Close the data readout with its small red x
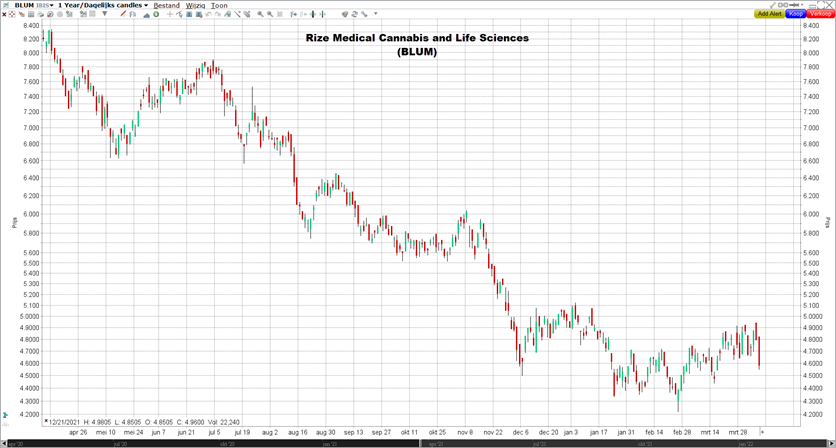The width and height of the screenshot is (836, 448). point(46,421)
